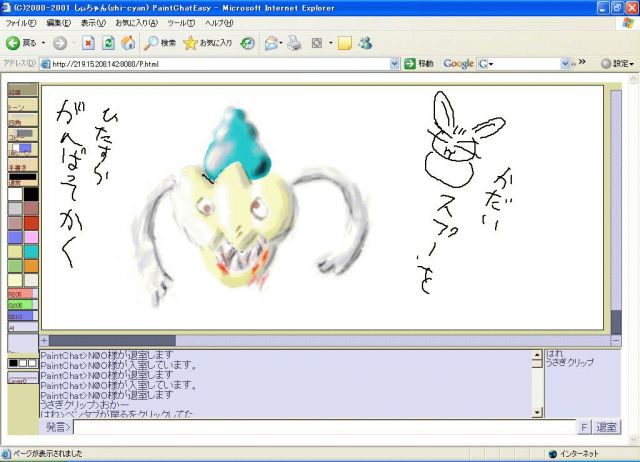The image size is (640, 462).
Task: Click the green G color slider
Action: tap(23, 304)
